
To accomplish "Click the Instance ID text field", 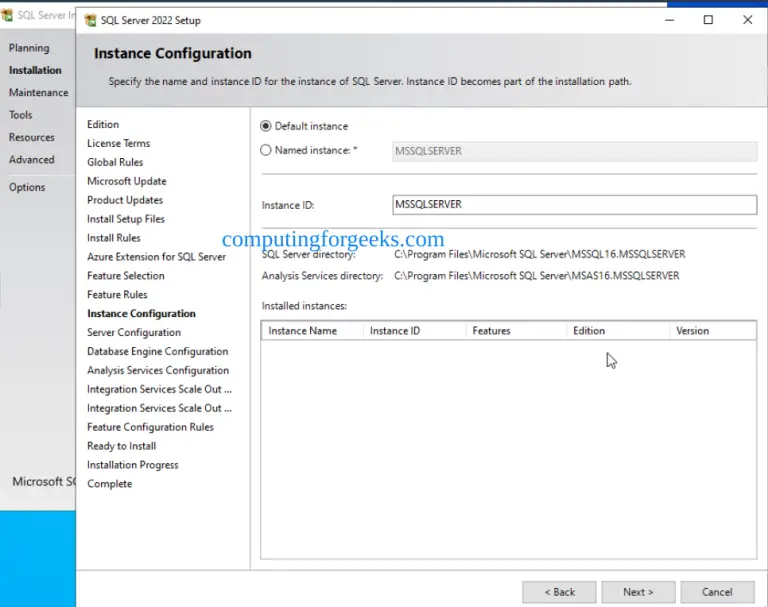I will [575, 204].
